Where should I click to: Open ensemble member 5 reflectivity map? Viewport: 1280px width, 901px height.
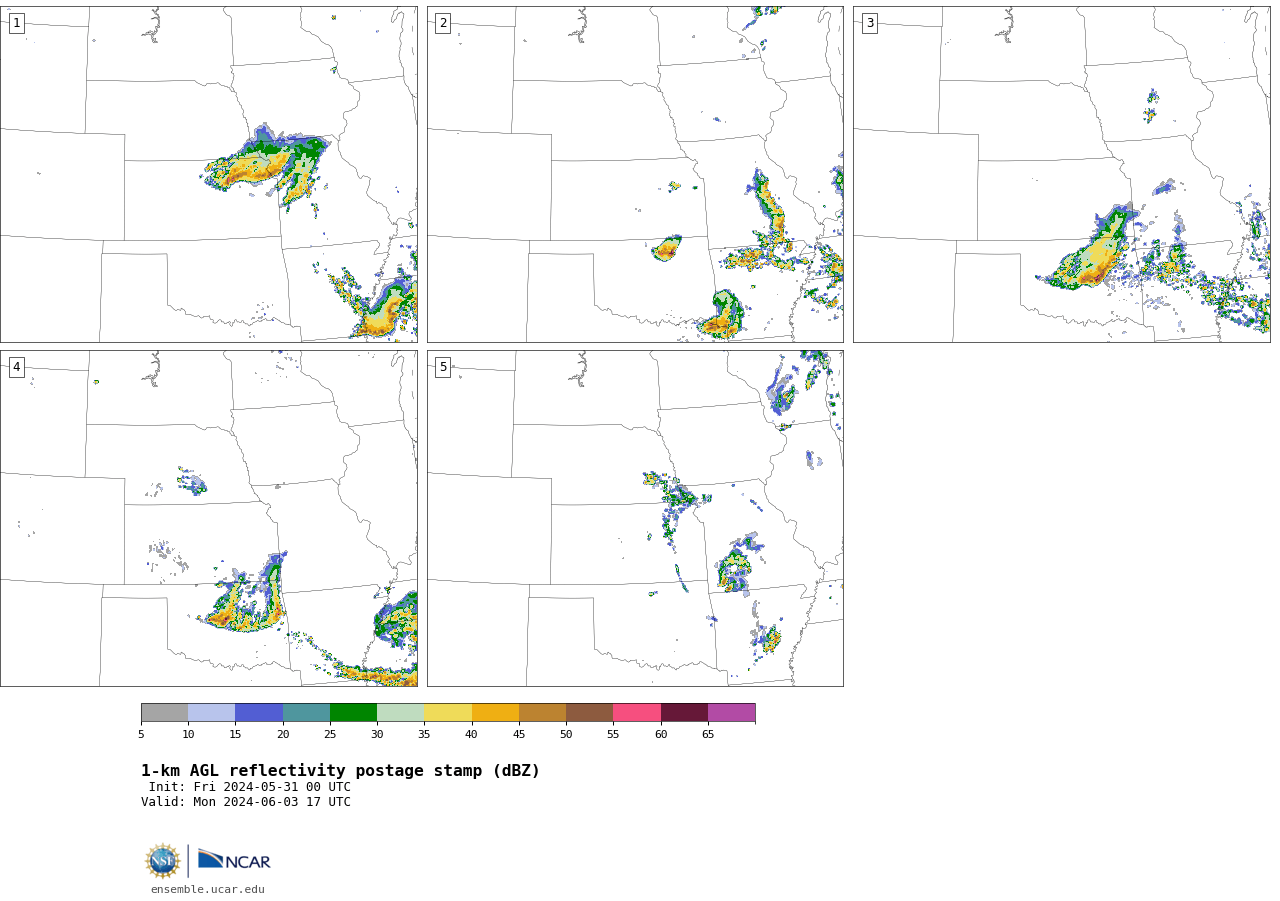pos(635,518)
